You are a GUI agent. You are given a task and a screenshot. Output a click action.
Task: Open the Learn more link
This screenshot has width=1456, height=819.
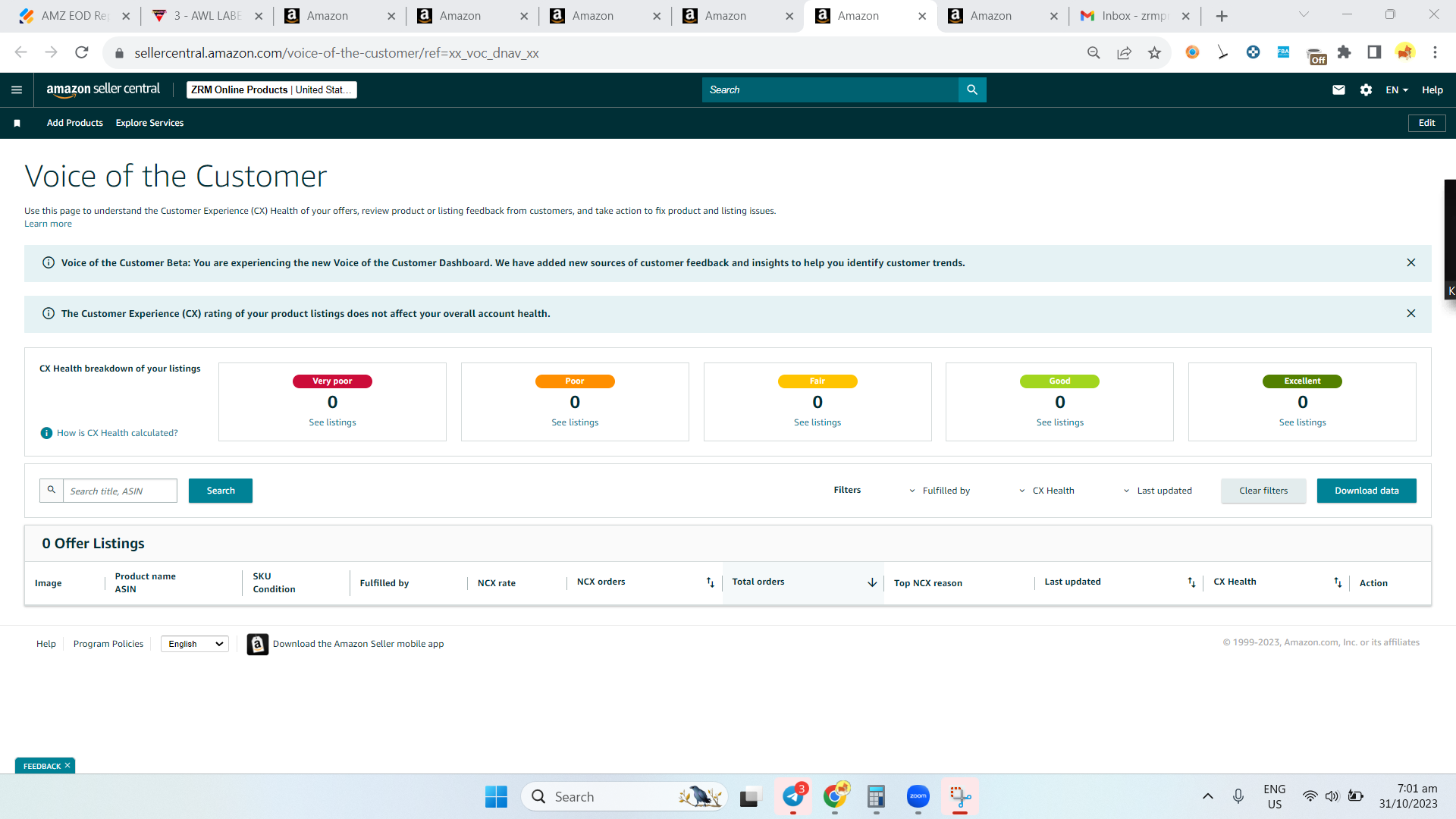pyautogui.click(x=48, y=224)
